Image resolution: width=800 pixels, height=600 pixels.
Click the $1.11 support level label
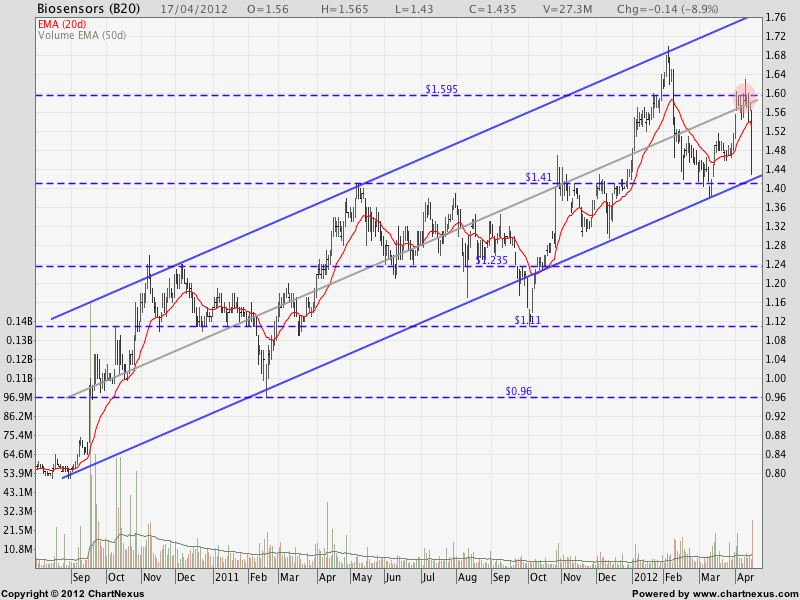(528, 320)
